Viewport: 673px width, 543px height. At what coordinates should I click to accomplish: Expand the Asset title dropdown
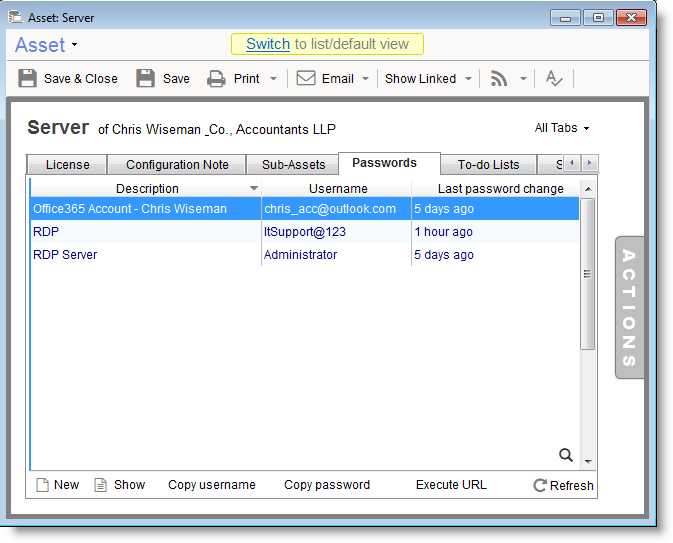(74, 46)
